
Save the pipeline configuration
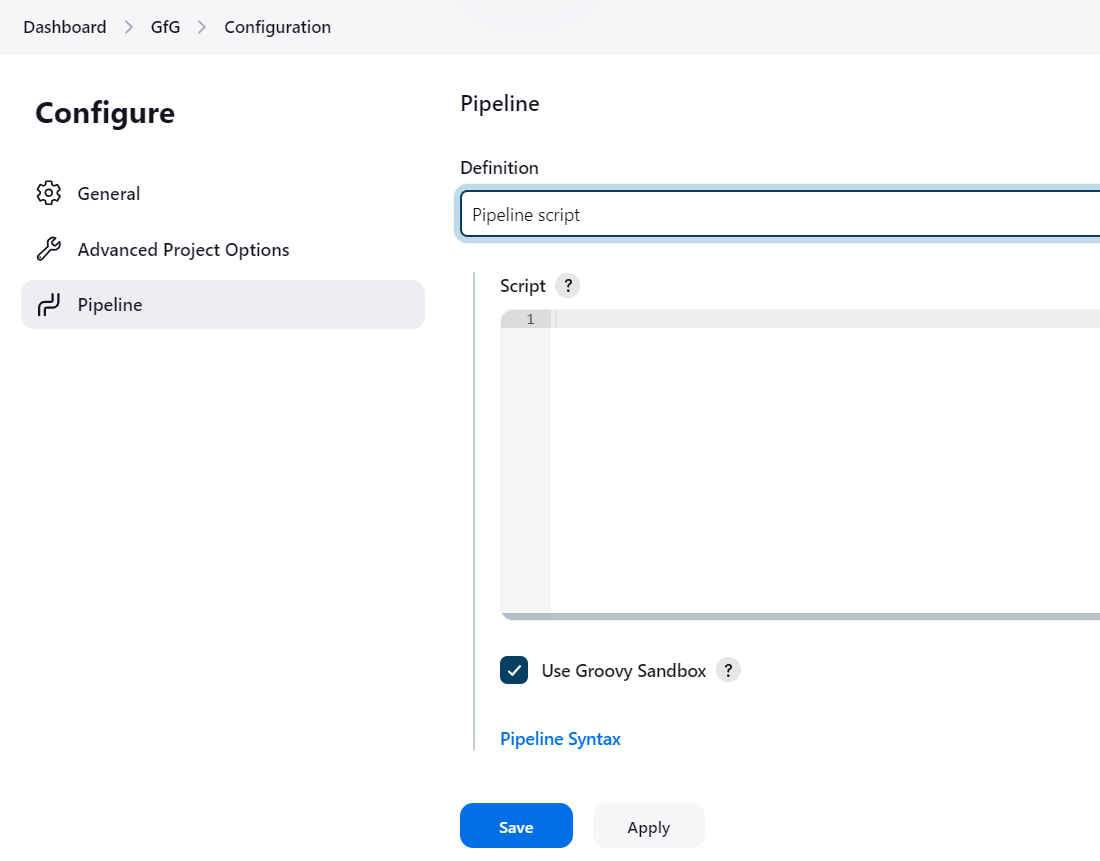pos(516,826)
